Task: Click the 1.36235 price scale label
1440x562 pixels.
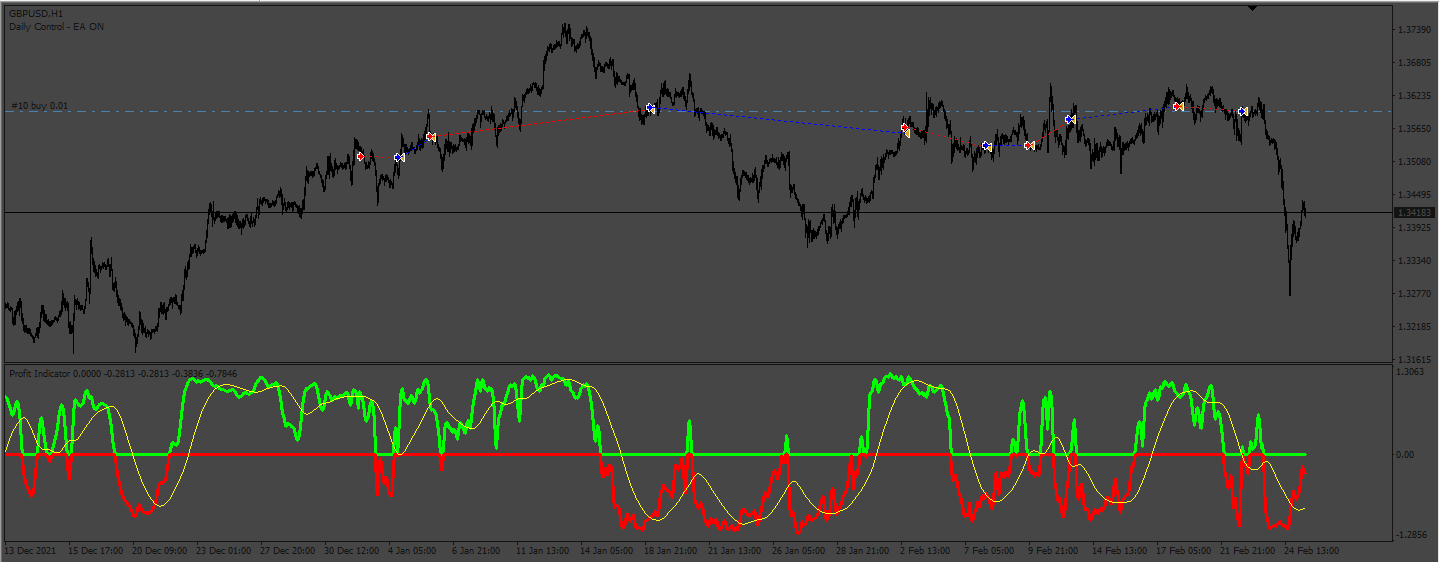Action: 1416,96
